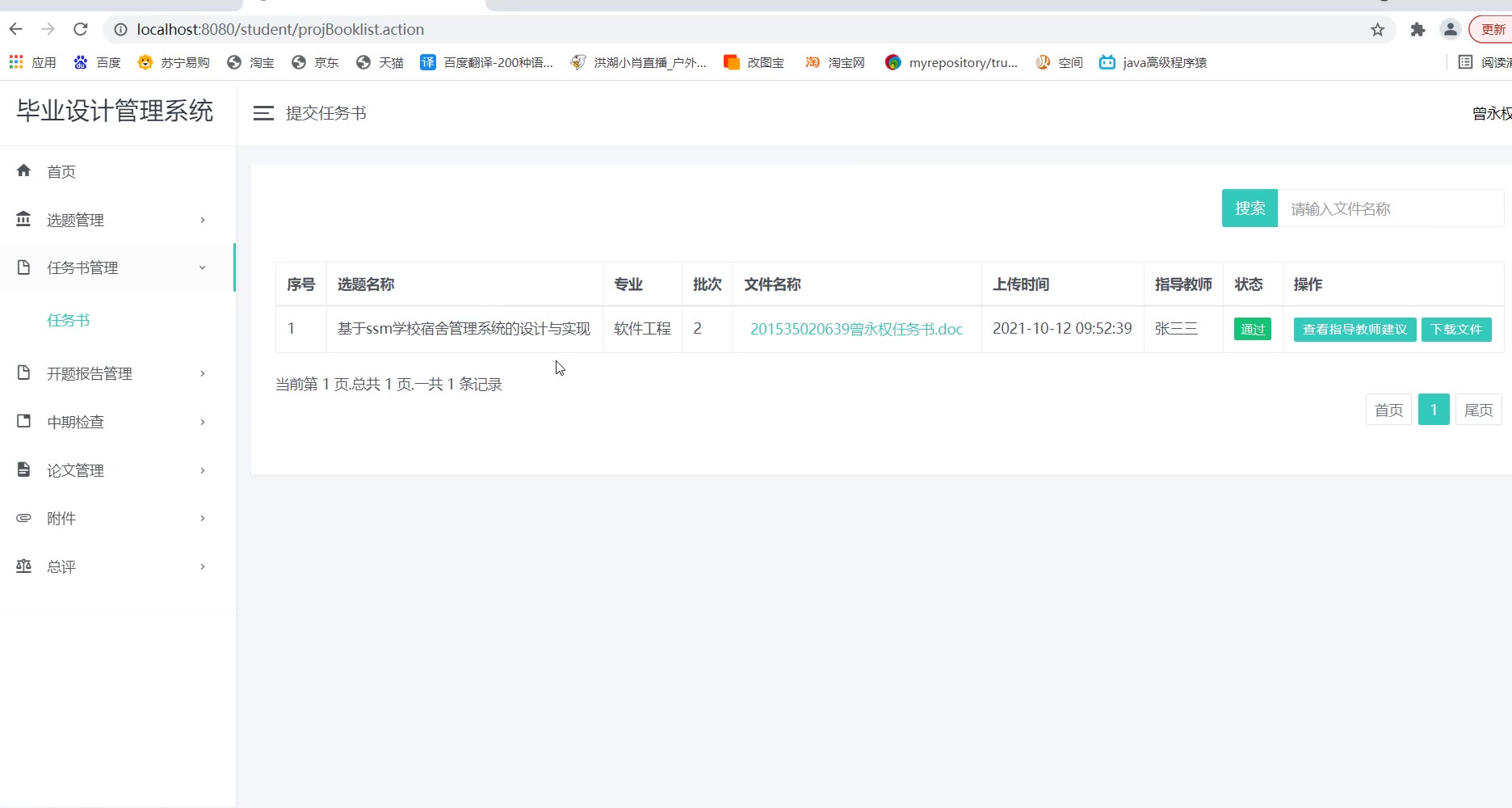Open the 百度 bookmark
Image resolution: width=1512 pixels, height=808 pixels.
coord(97,62)
